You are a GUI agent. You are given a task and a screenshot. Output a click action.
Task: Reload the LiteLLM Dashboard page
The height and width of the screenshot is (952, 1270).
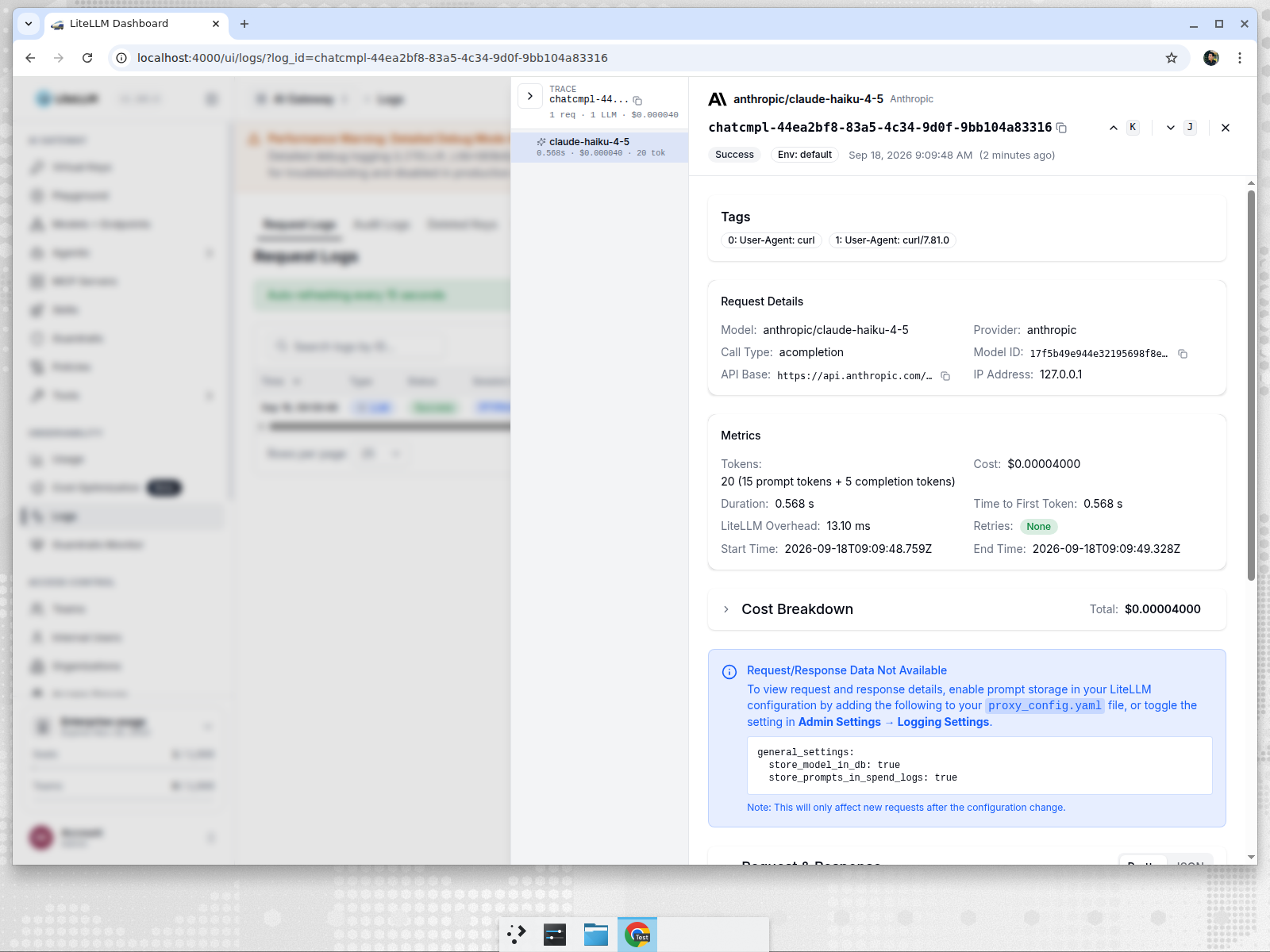[x=87, y=58]
